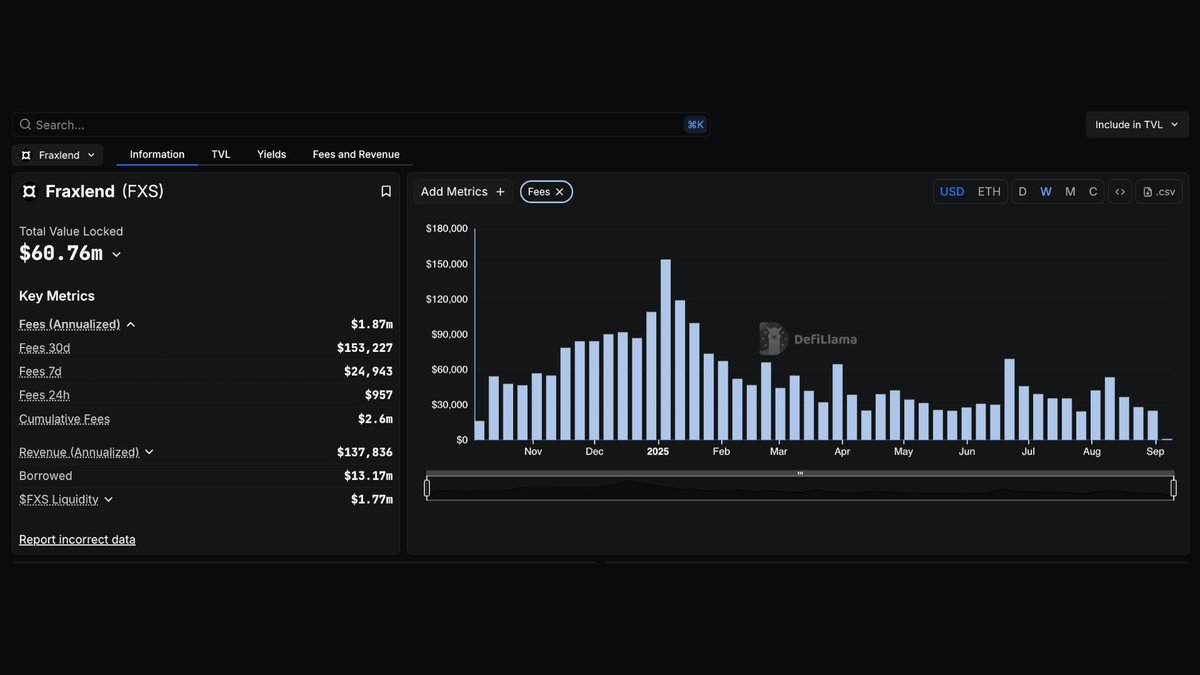Click the right handle of range slider
Screen dimensions: 1200x675
(1174, 488)
